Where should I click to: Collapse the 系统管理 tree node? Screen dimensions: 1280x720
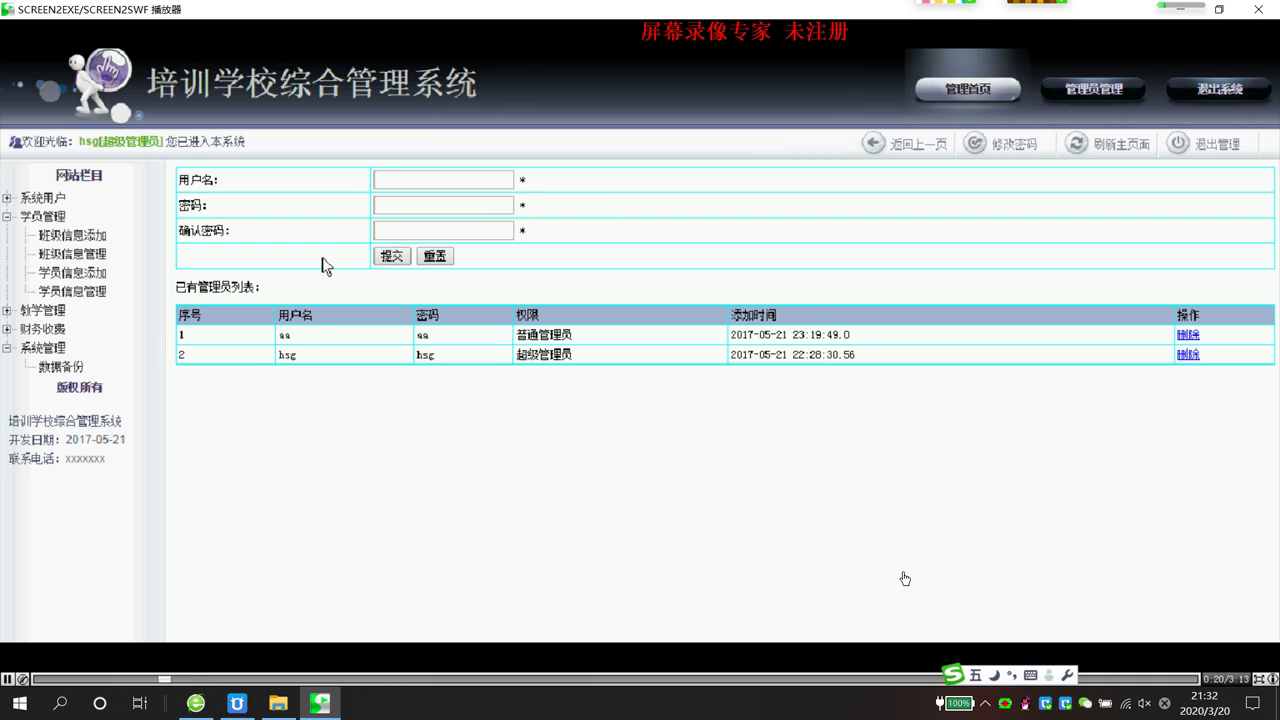(x=7, y=347)
